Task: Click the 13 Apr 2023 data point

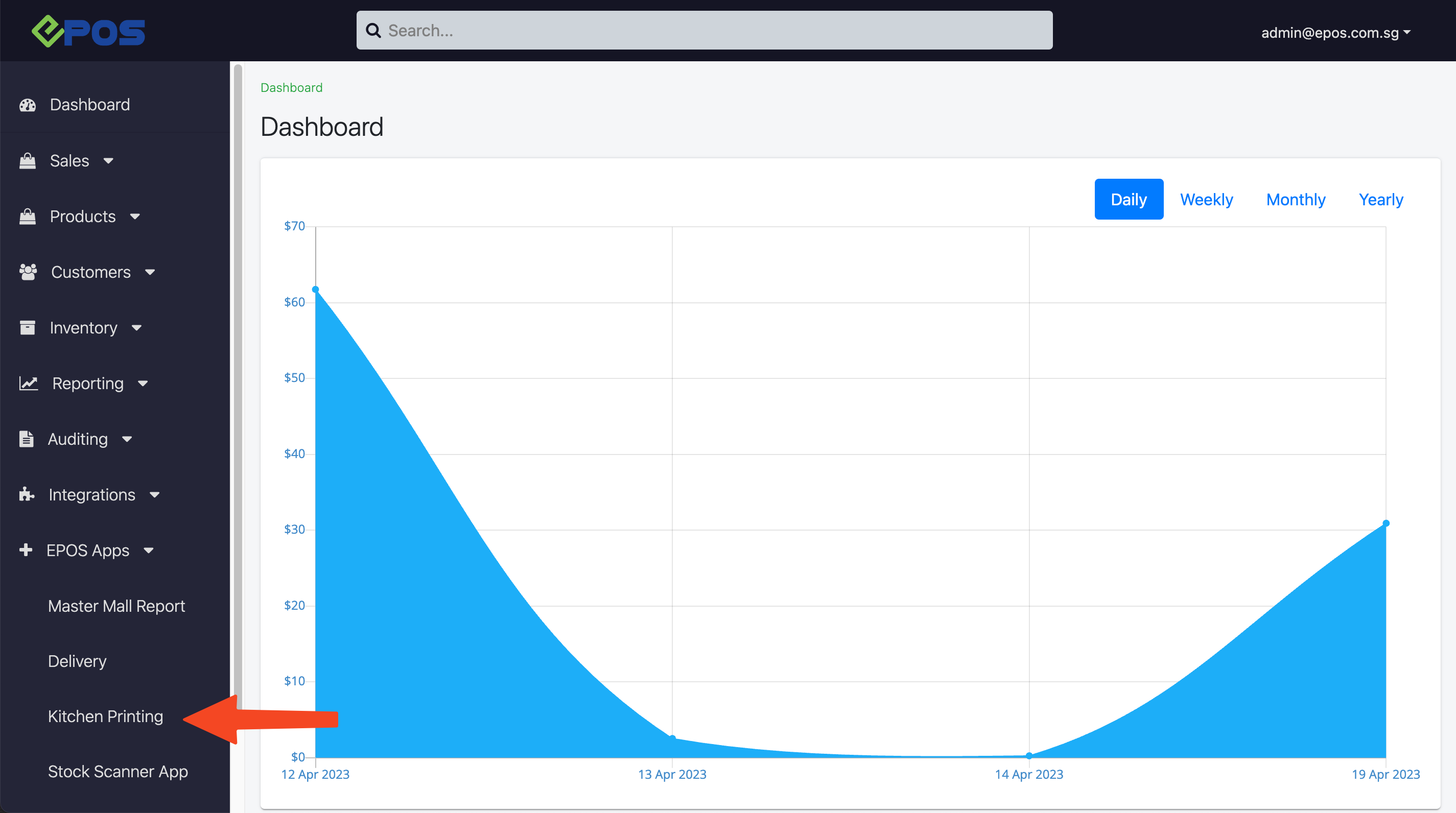Action: [672, 738]
